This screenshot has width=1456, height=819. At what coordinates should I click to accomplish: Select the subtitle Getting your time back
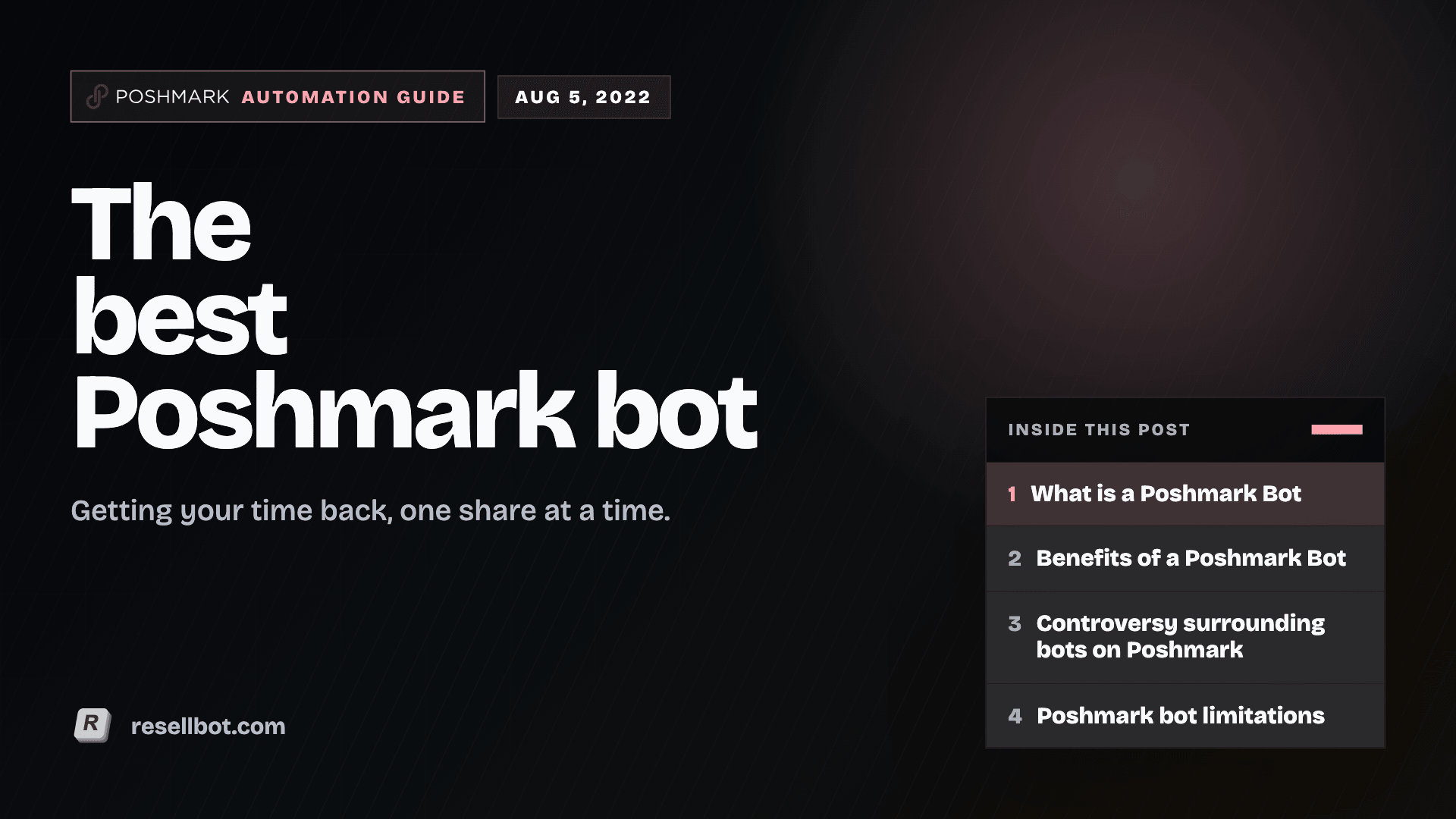(x=371, y=511)
